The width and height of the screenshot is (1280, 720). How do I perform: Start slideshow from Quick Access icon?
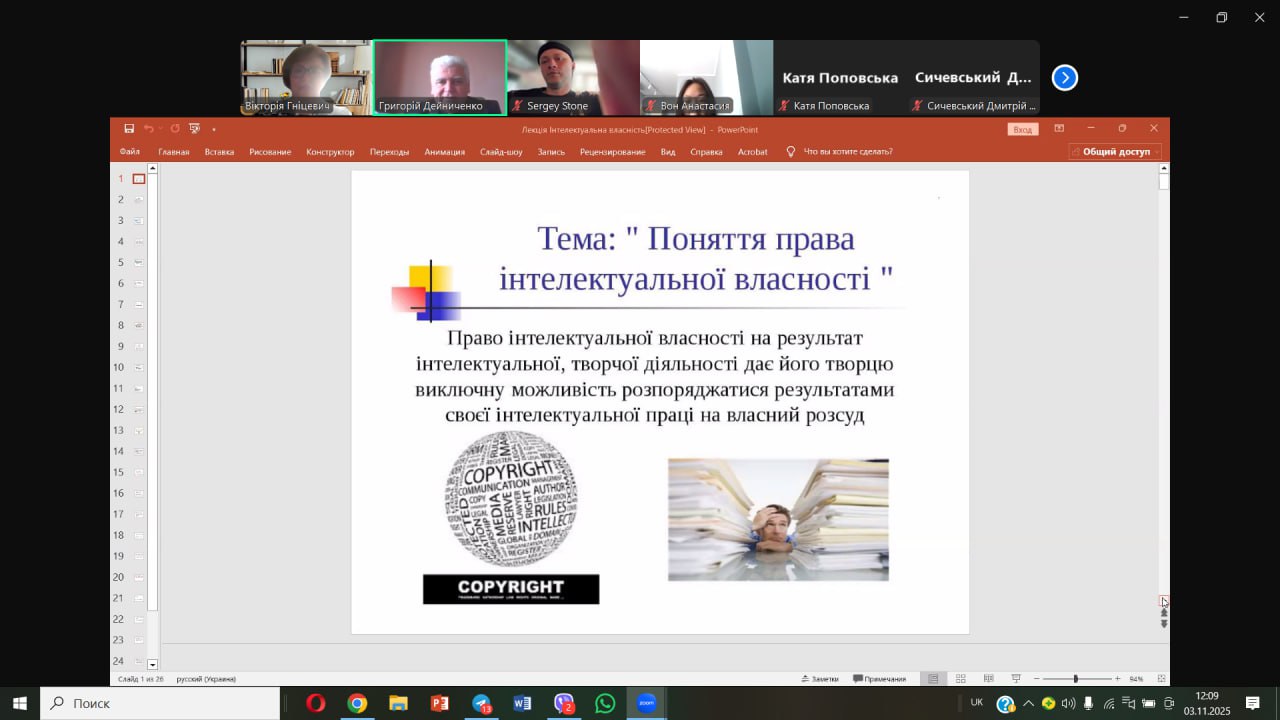(194, 129)
